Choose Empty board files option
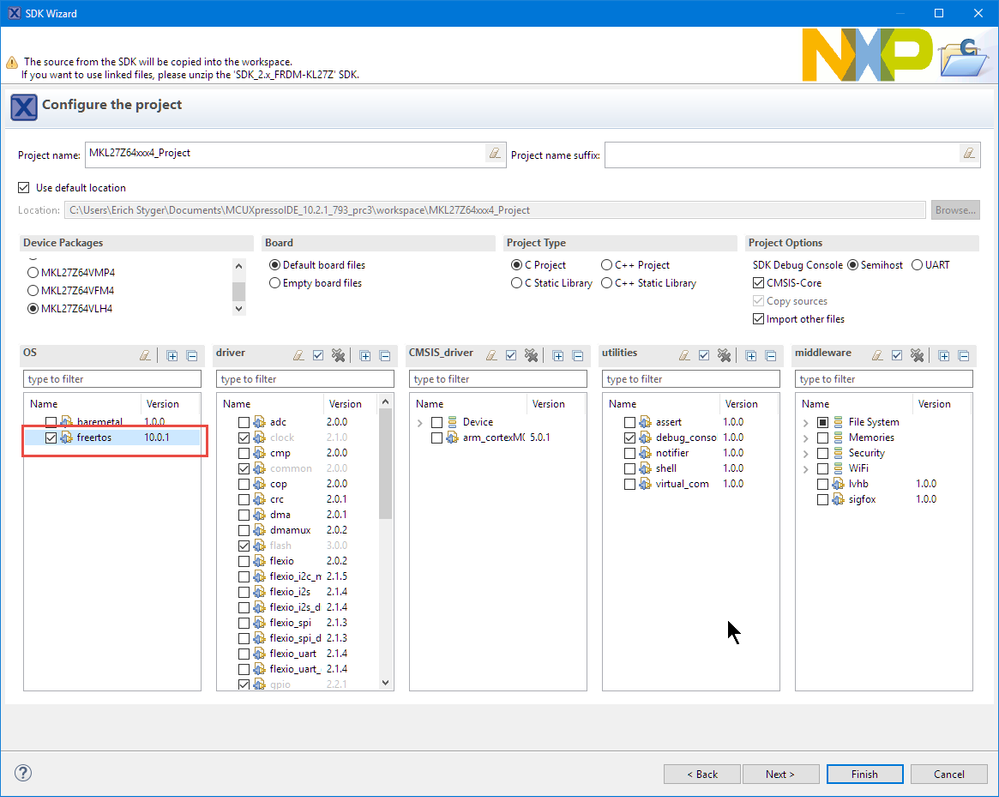This screenshot has width=999, height=797. coord(275,283)
